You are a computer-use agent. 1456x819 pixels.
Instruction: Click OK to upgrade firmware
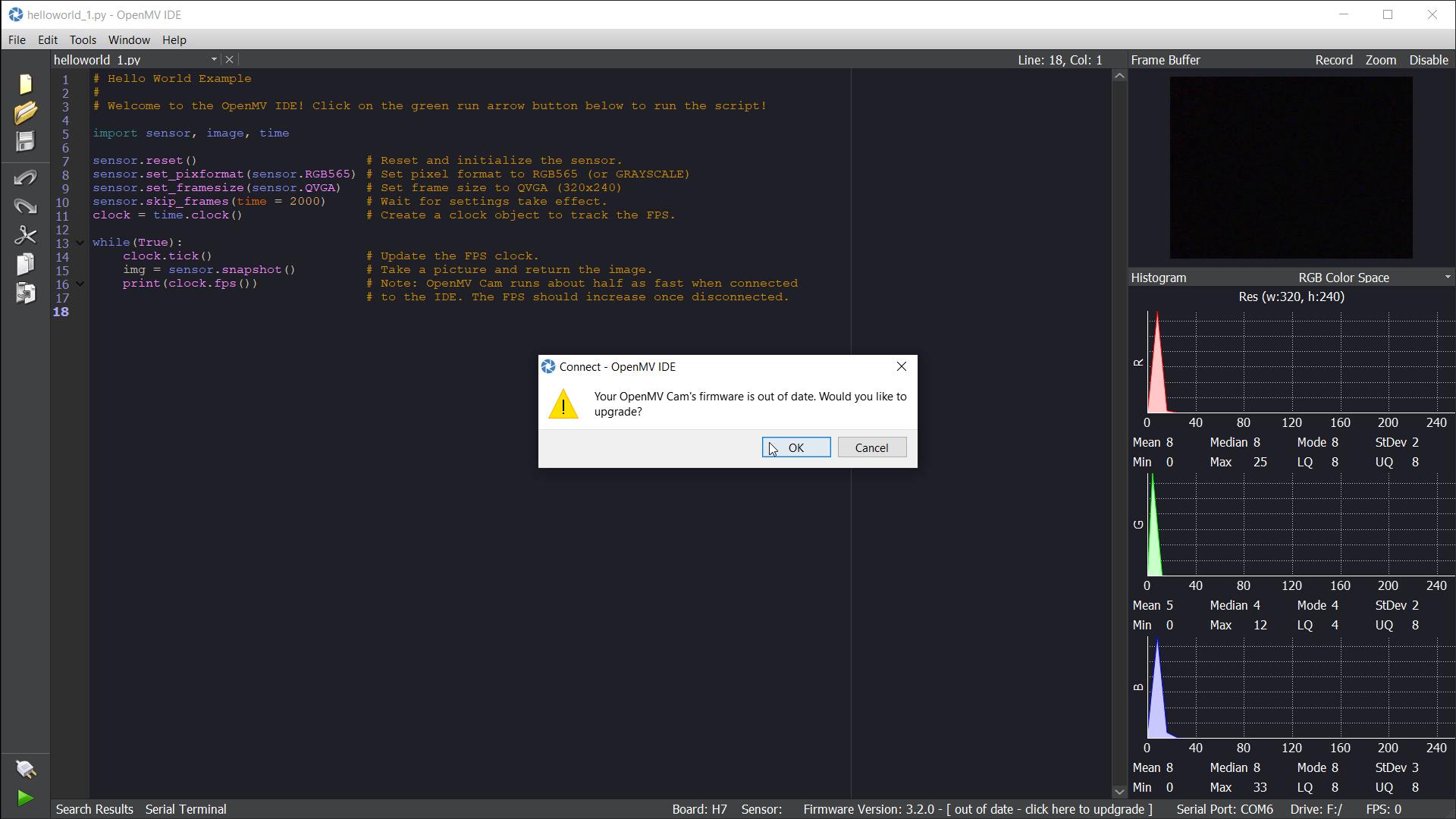(795, 447)
